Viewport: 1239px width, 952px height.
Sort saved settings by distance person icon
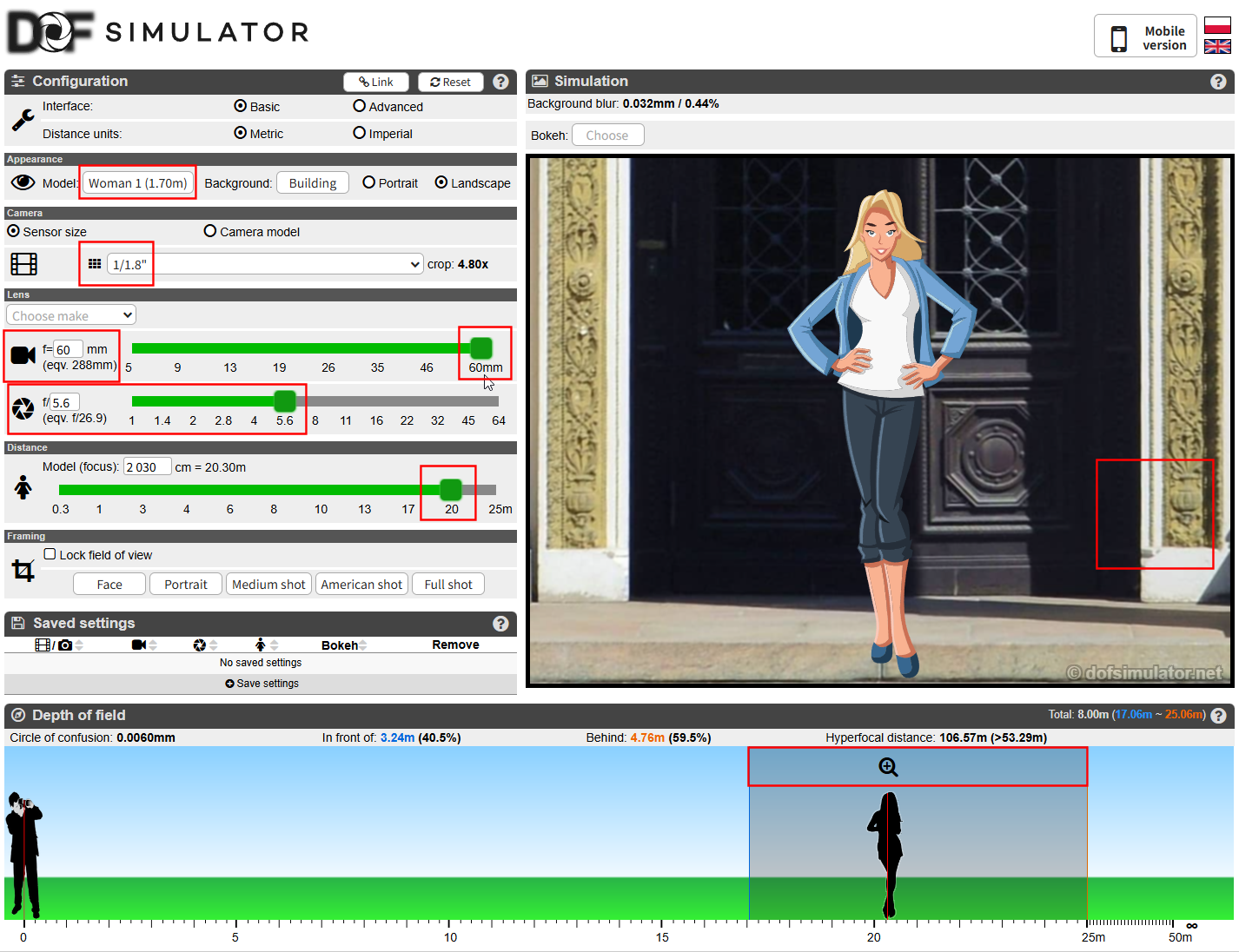[x=267, y=645]
